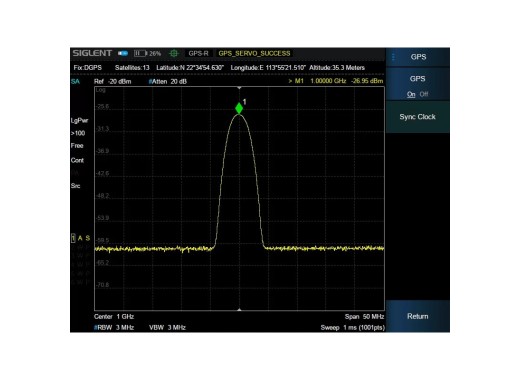Viewport: 520px width, 380px height.
Task: Click the Free trigger label
Action: click(x=77, y=146)
